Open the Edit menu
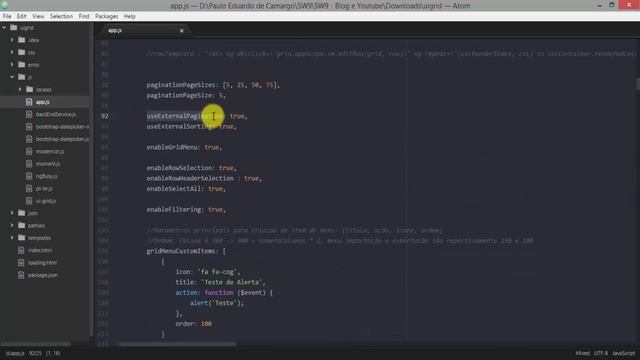Screen dimensions: 640x360 (x=22, y=16)
